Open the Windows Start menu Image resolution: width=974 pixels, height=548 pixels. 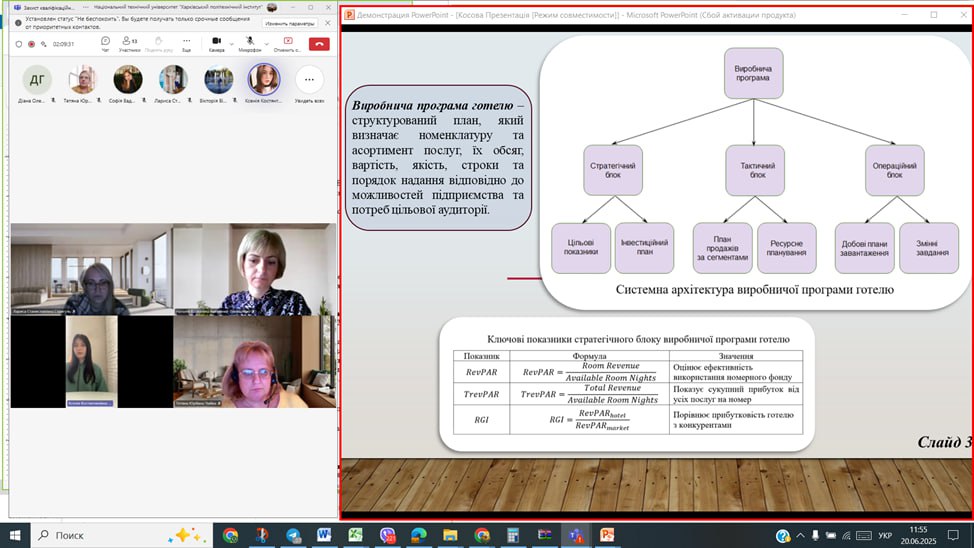coord(15,535)
